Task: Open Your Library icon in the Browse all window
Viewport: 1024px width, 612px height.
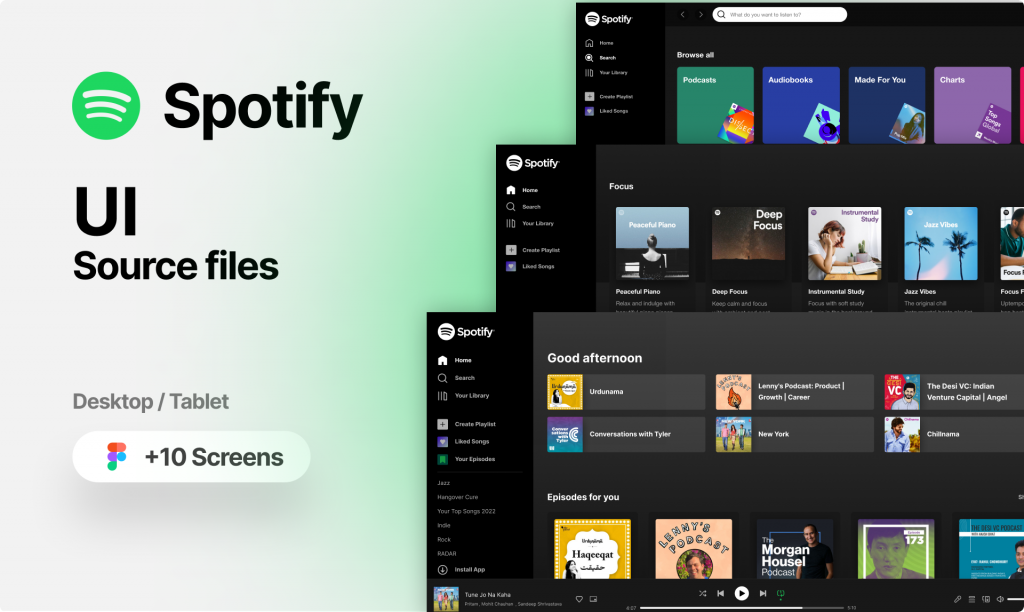Action: click(x=589, y=72)
